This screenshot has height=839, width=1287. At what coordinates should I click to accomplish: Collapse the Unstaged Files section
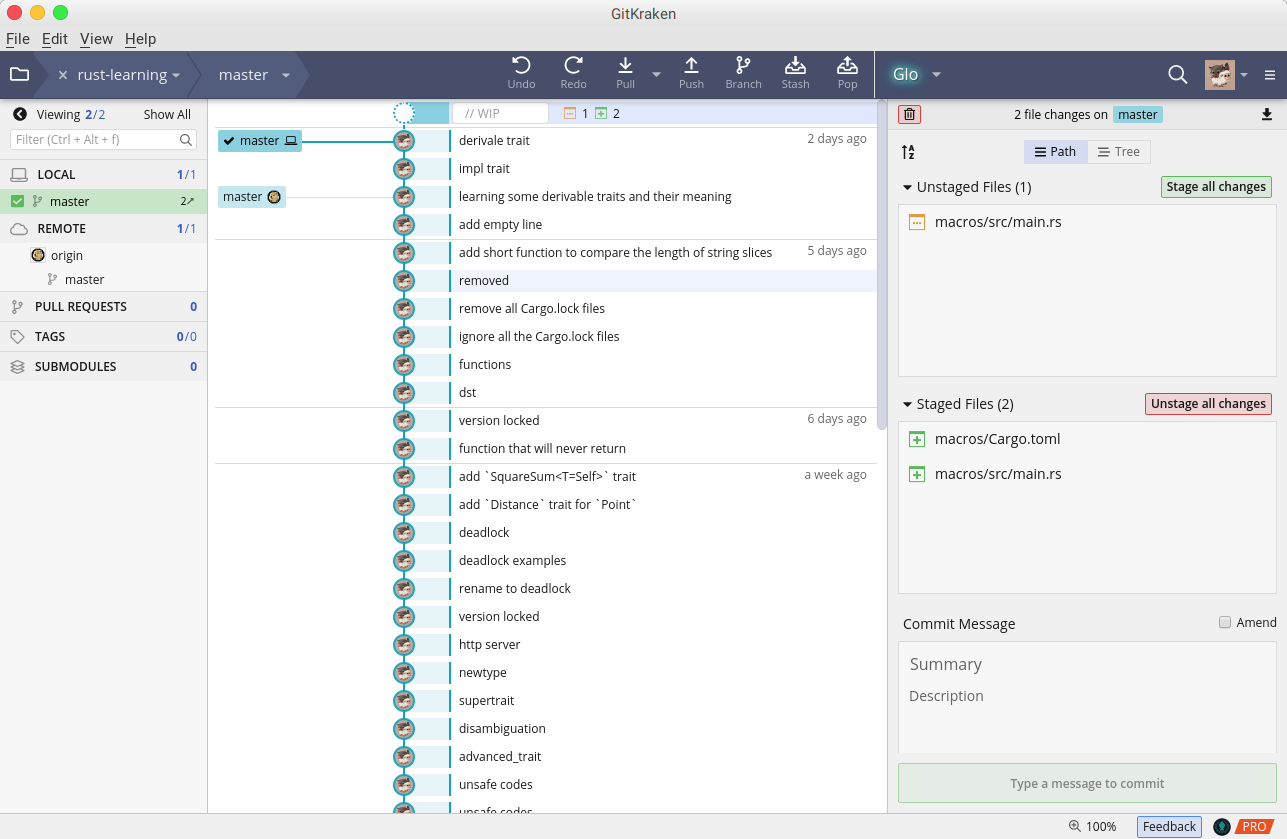pos(907,187)
